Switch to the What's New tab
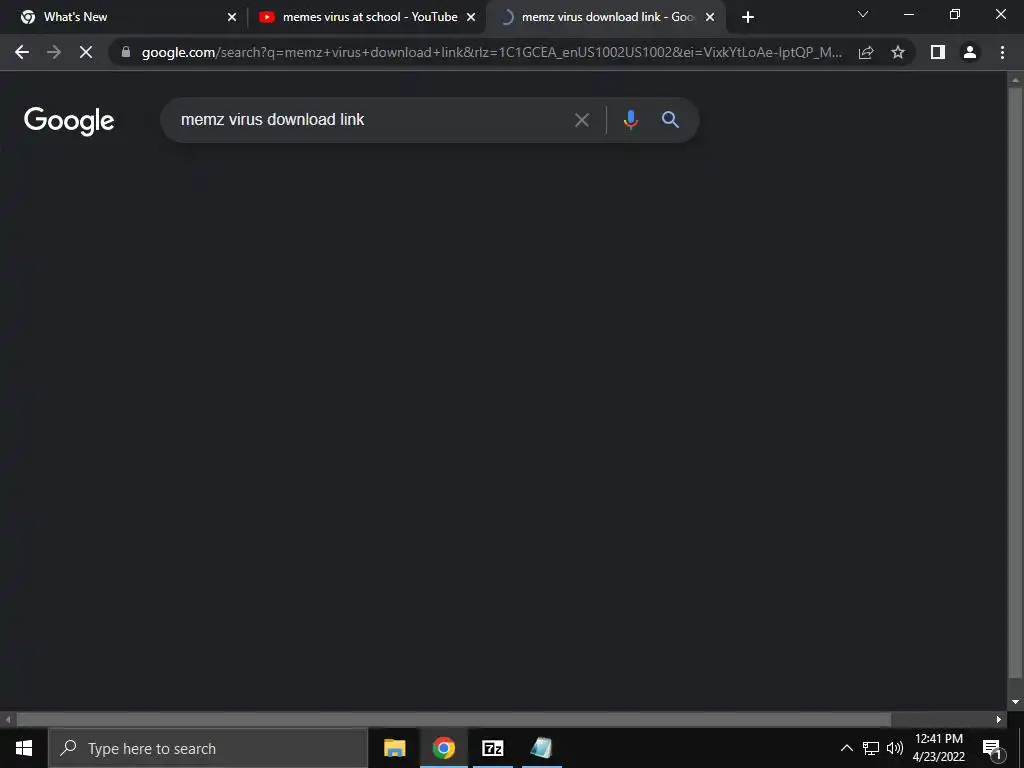Screen dimensions: 1024x768 pos(124,17)
